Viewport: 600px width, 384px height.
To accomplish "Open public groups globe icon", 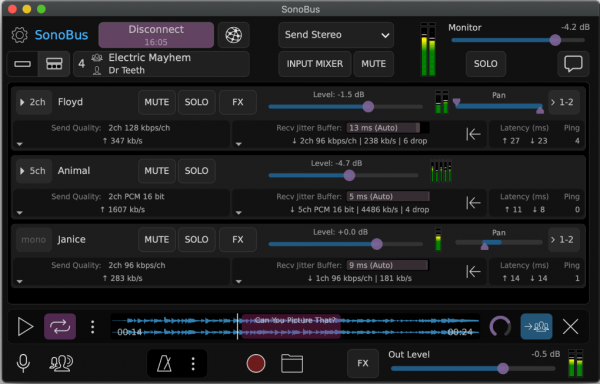I will point(233,35).
